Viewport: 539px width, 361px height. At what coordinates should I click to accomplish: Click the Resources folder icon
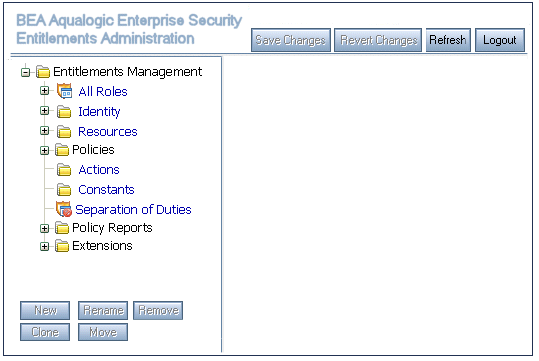[64, 132]
